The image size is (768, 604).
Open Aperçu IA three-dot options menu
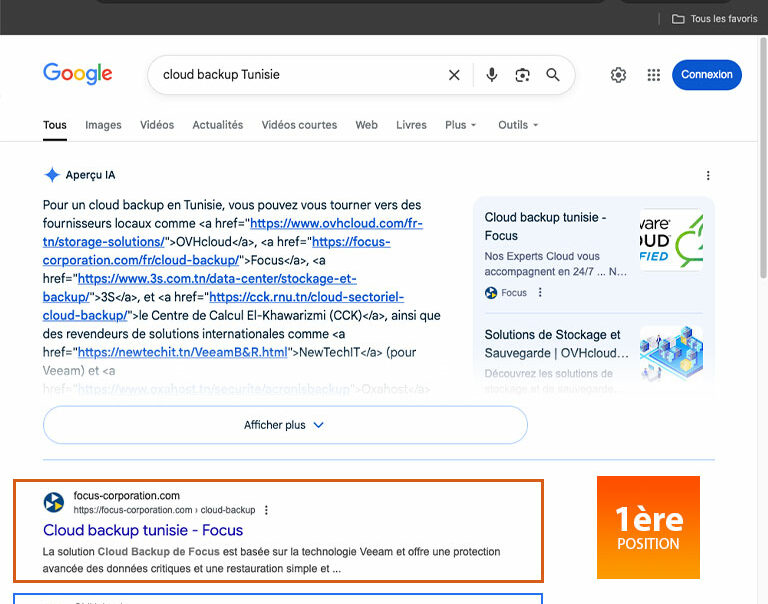pyautogui.click(x=708, y=175)
